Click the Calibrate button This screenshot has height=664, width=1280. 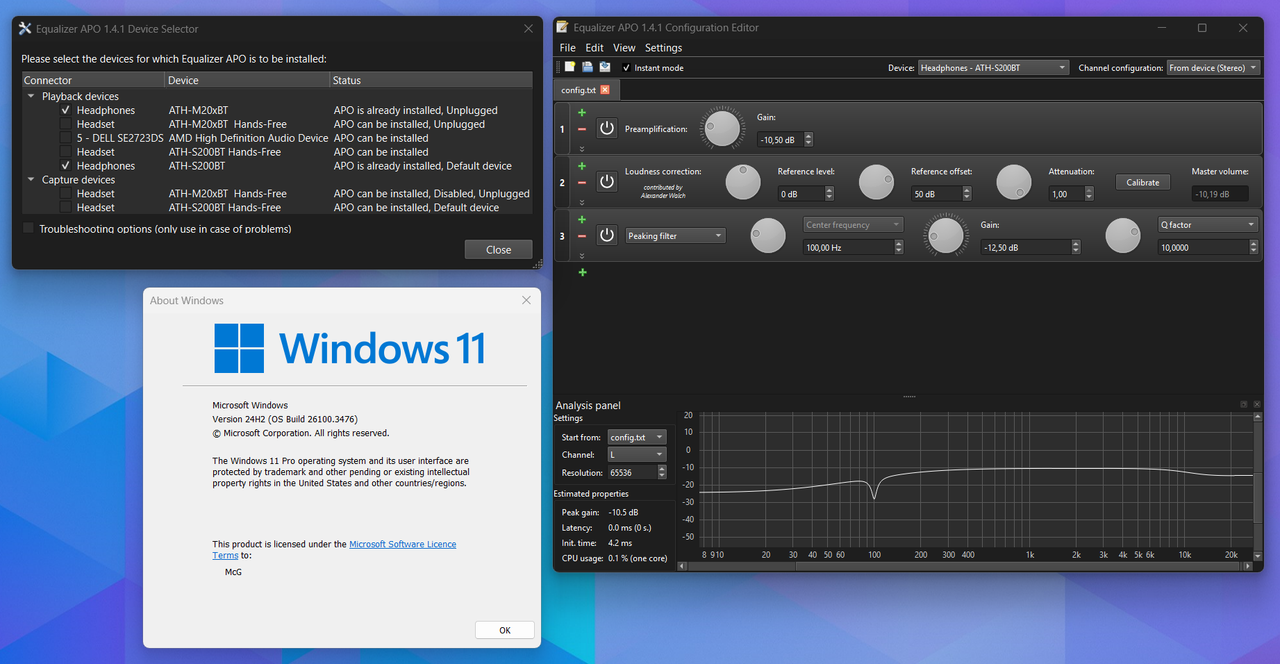(x=1142, y=182)
